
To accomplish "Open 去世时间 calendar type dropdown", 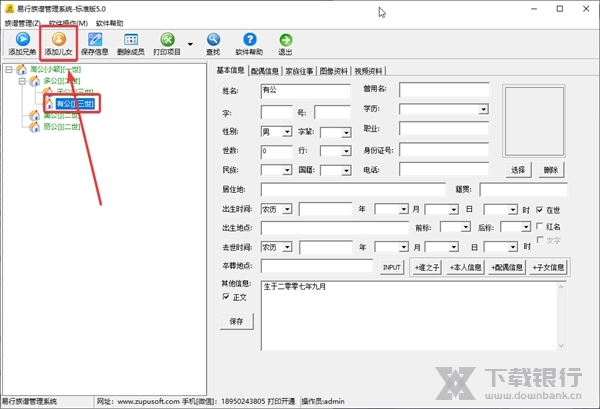I will pyautogui.click(x=287, y=247).
